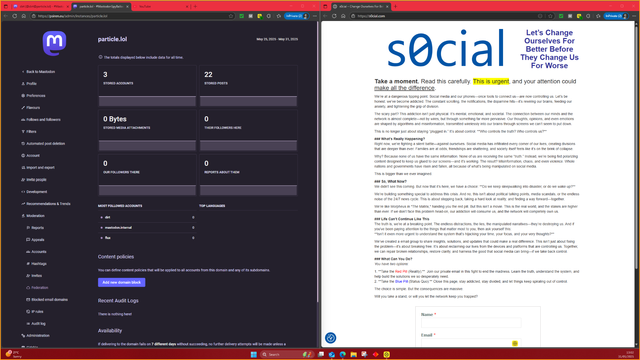The image size is (640, 360).
Task: Click the Mastodon logo in the sidebar
Action: pos(54,43)
